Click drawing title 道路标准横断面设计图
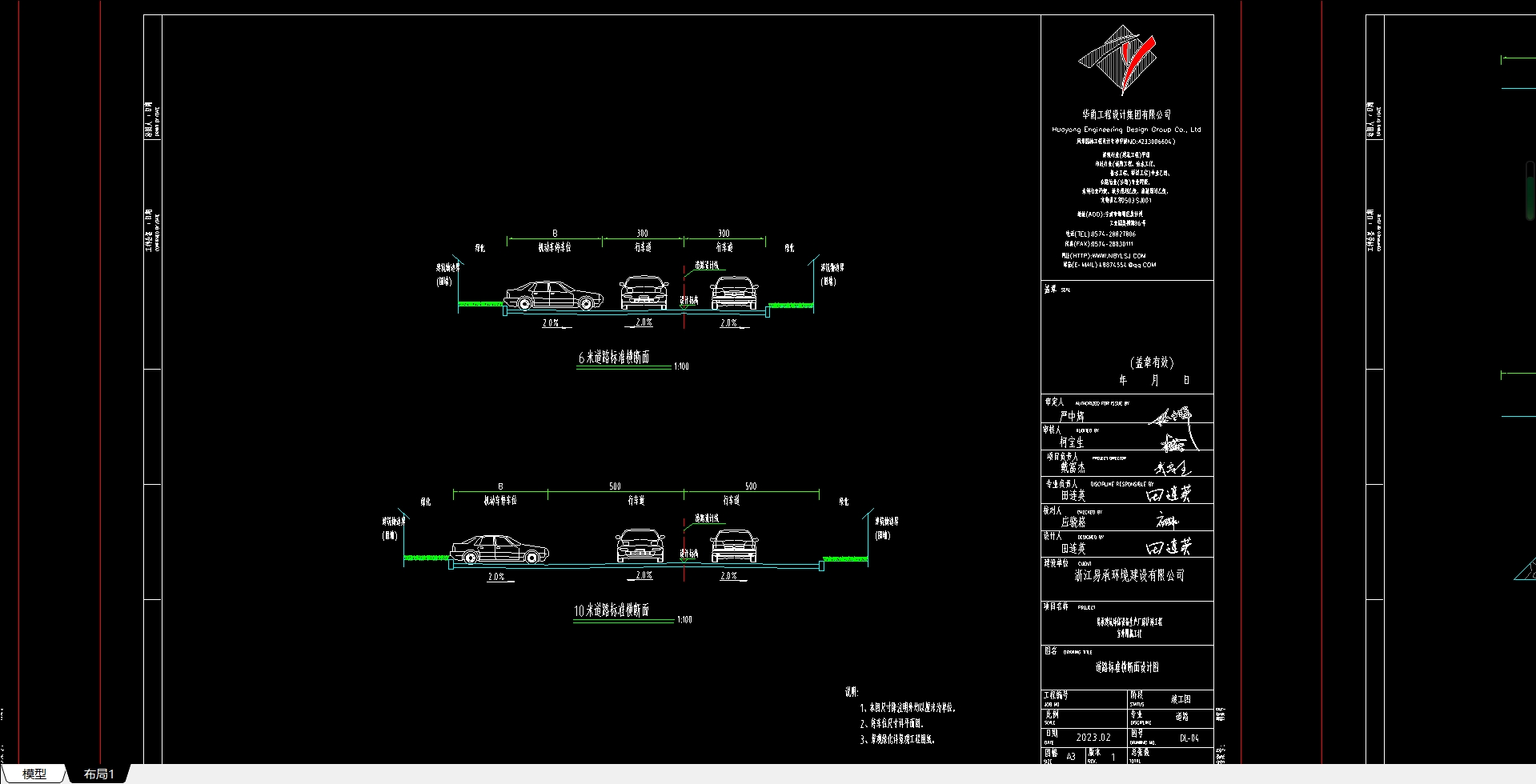1536x784 pixels. (1127, 667)
